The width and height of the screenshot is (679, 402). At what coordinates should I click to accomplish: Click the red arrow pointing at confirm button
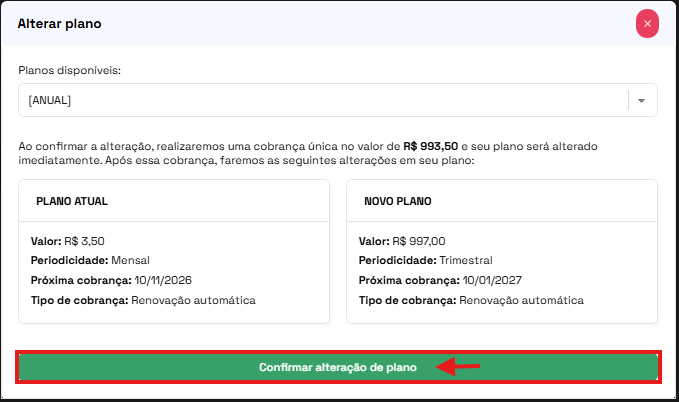461,367
